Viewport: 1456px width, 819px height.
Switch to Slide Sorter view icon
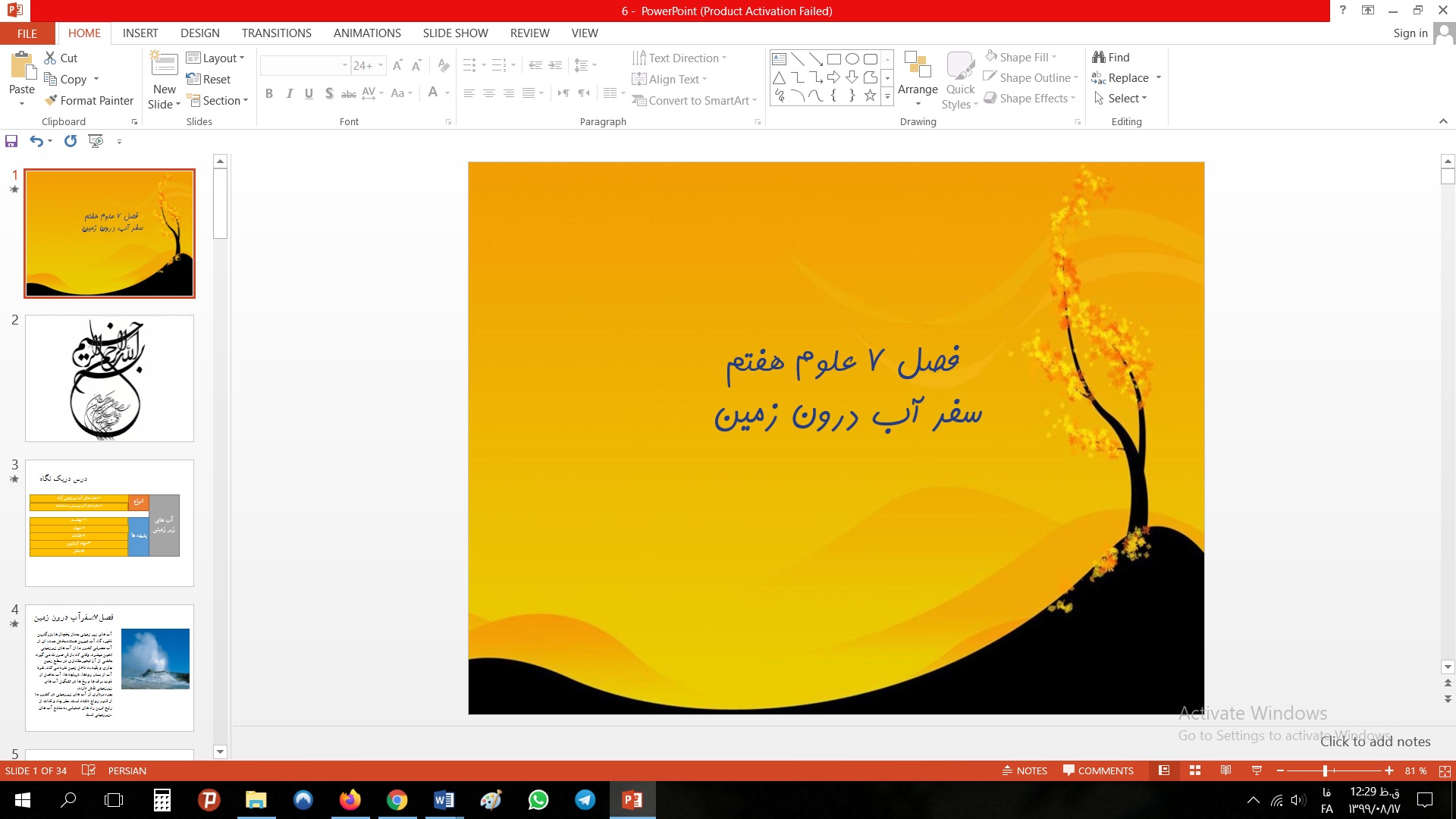point(1195,770)
